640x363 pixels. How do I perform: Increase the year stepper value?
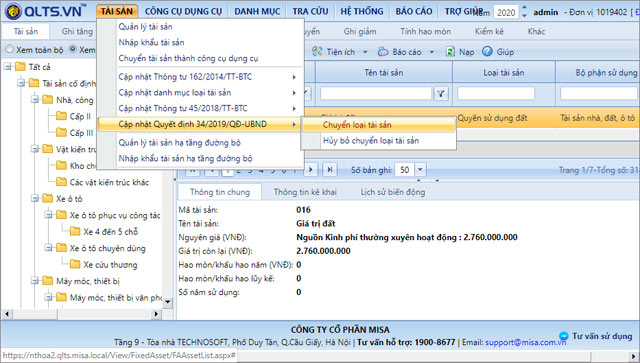coord(524,8)
